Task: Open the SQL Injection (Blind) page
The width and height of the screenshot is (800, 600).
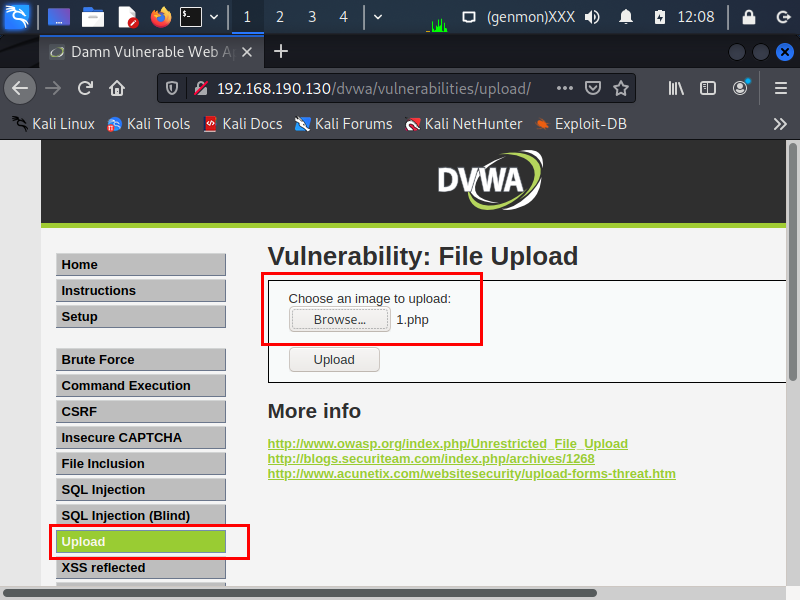Action: click(141, 515)
